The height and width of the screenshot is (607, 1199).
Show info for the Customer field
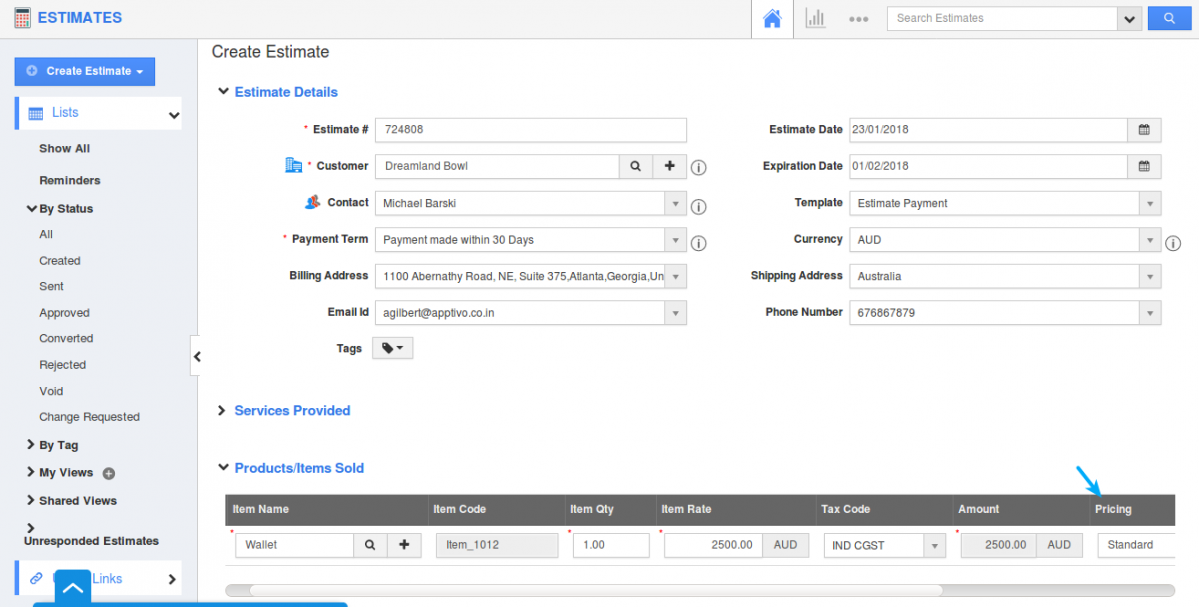698,167
